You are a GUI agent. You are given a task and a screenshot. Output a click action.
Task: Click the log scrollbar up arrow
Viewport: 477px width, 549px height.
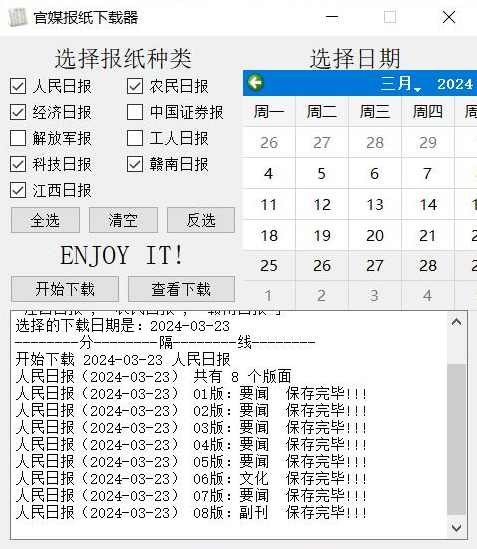(x=456, y=322)
